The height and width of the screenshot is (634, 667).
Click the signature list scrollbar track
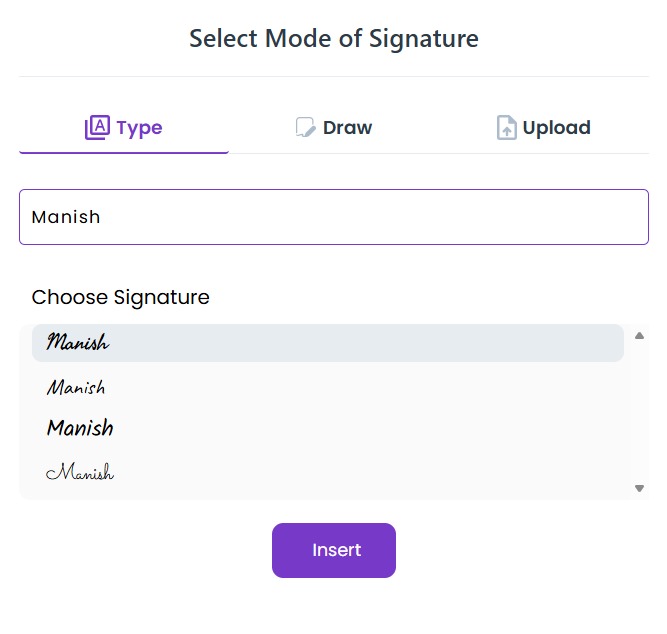(x=639, y=410)
